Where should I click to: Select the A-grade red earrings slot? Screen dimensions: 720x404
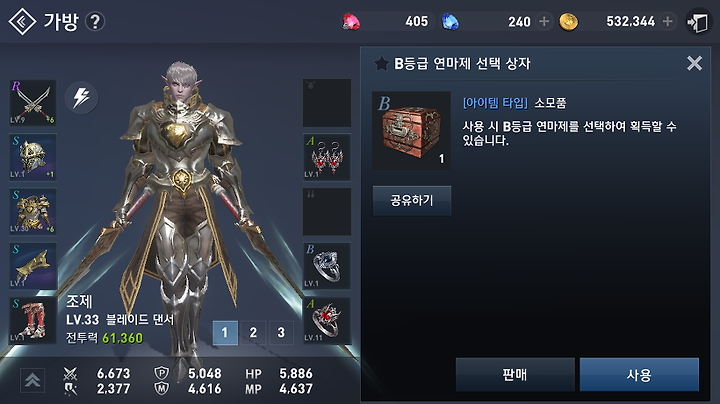pos(327,157)
